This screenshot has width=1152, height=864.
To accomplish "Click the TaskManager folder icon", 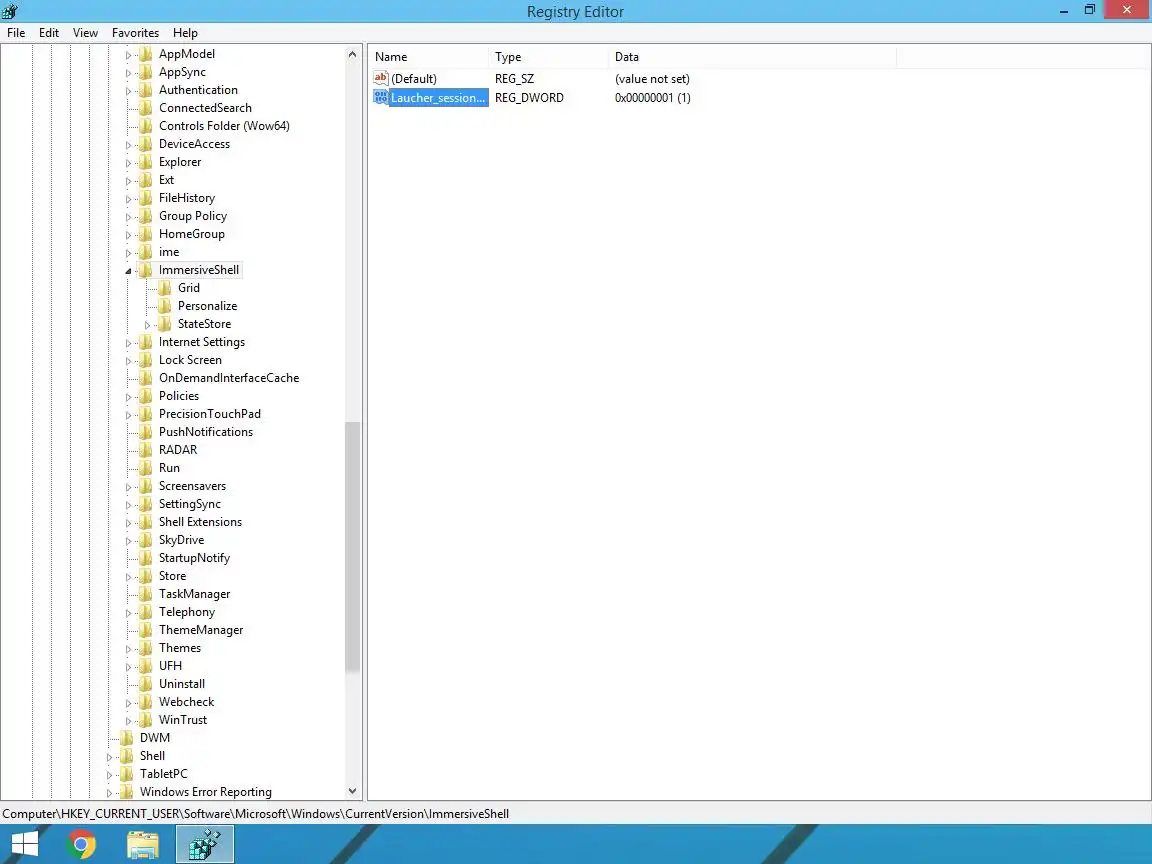I will coord(145,594).
